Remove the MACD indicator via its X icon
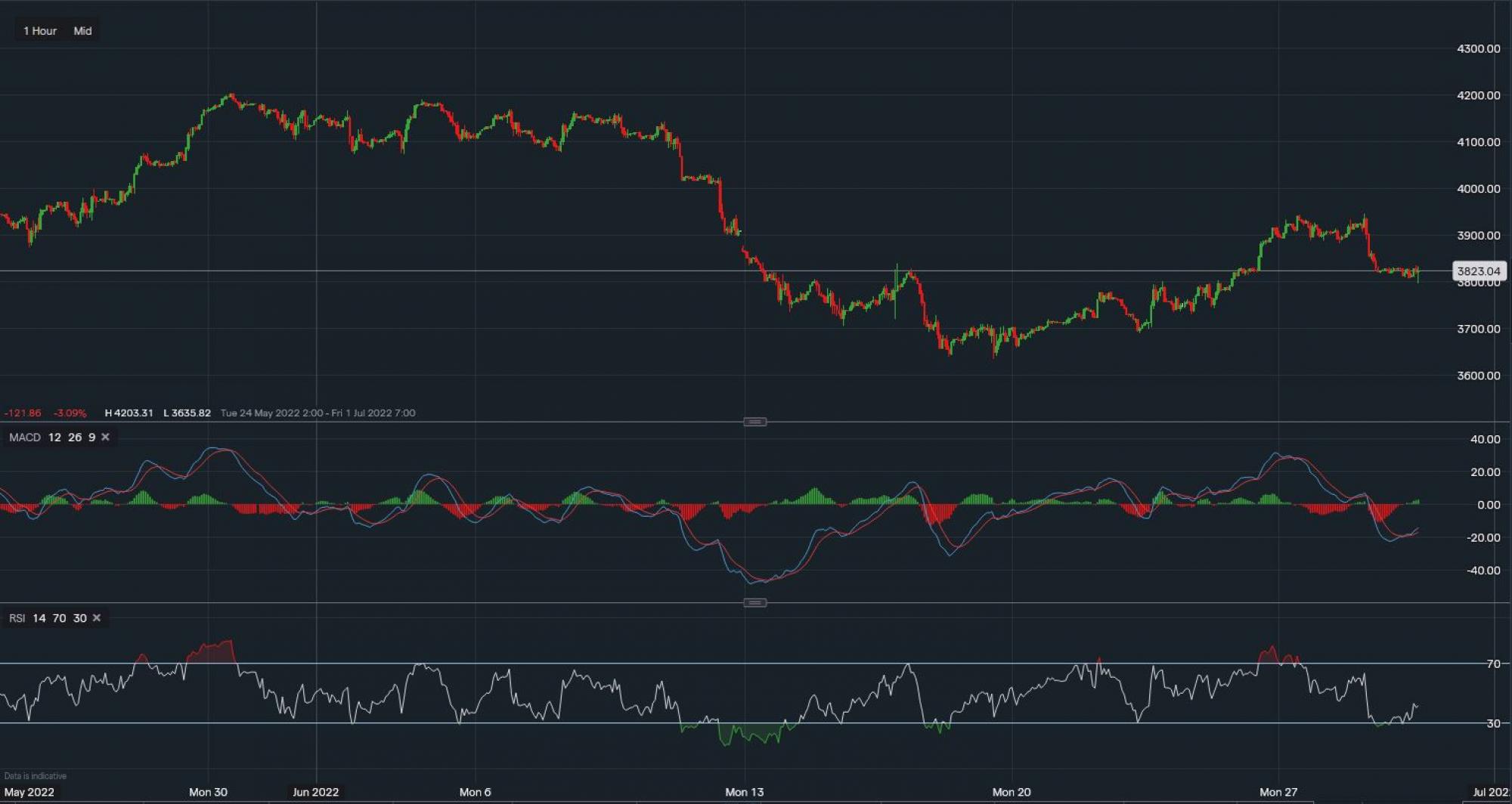1512x804 pixels. click(106, 437)
